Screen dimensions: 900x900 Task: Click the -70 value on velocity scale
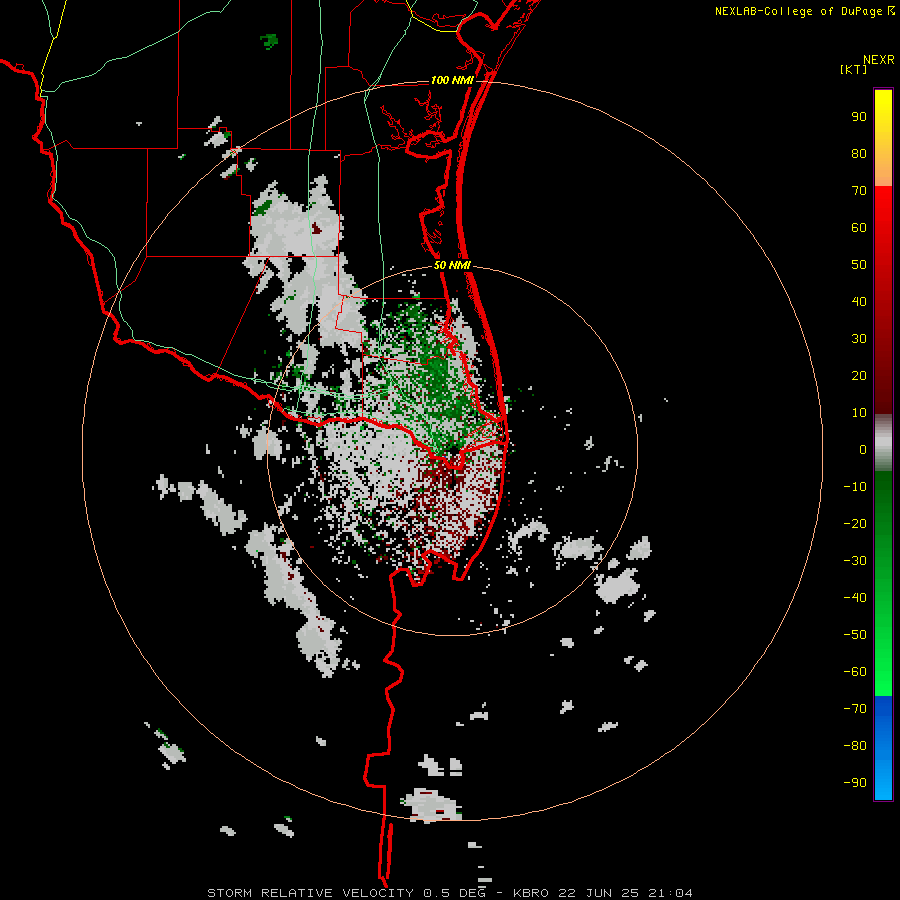click(855, 709)
